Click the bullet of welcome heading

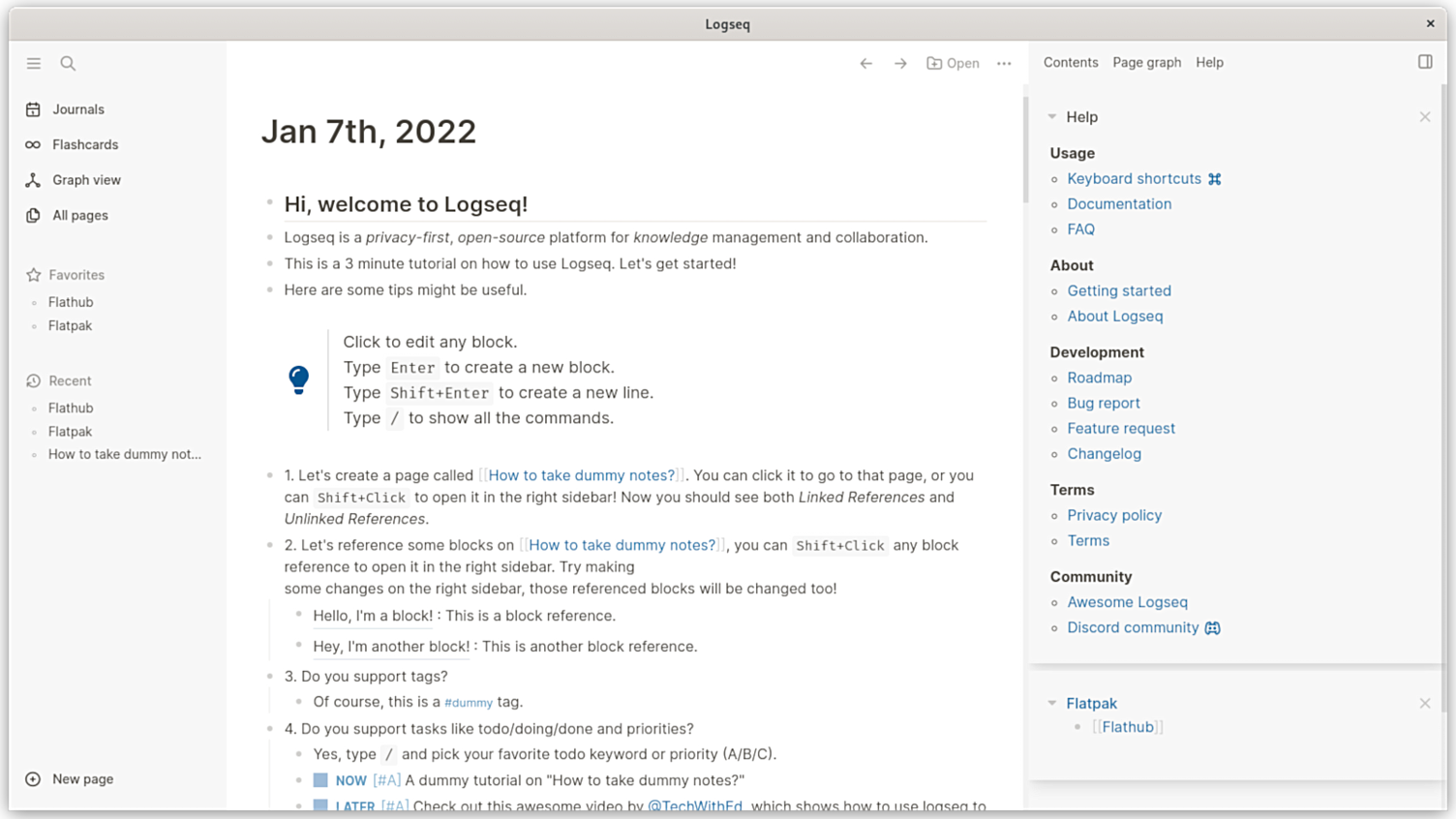[269, 203]
